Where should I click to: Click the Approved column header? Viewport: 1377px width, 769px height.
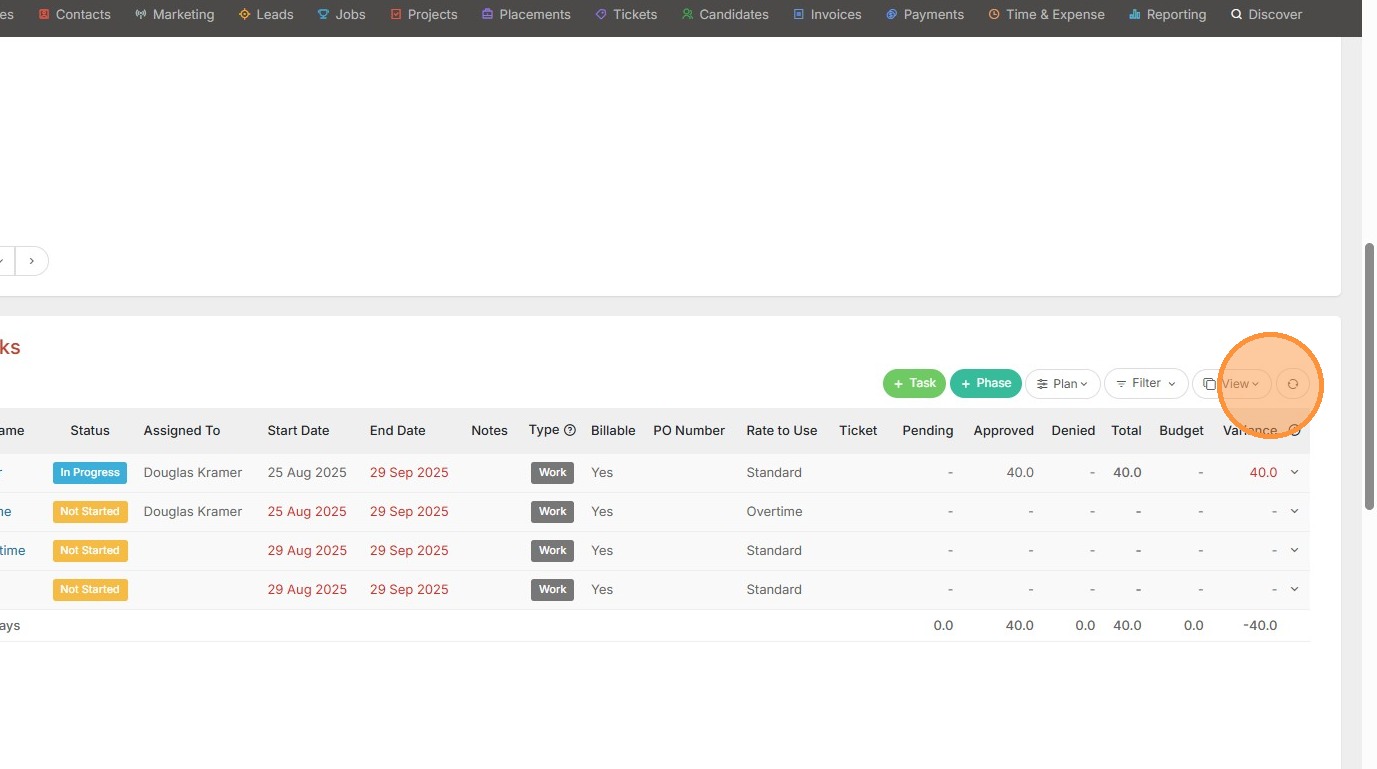(1004, 431)
